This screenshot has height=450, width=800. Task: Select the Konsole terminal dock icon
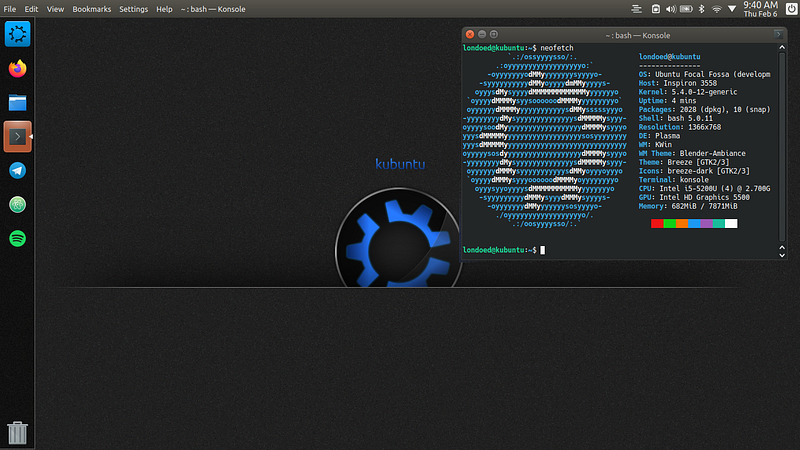[x=17, y=136]
